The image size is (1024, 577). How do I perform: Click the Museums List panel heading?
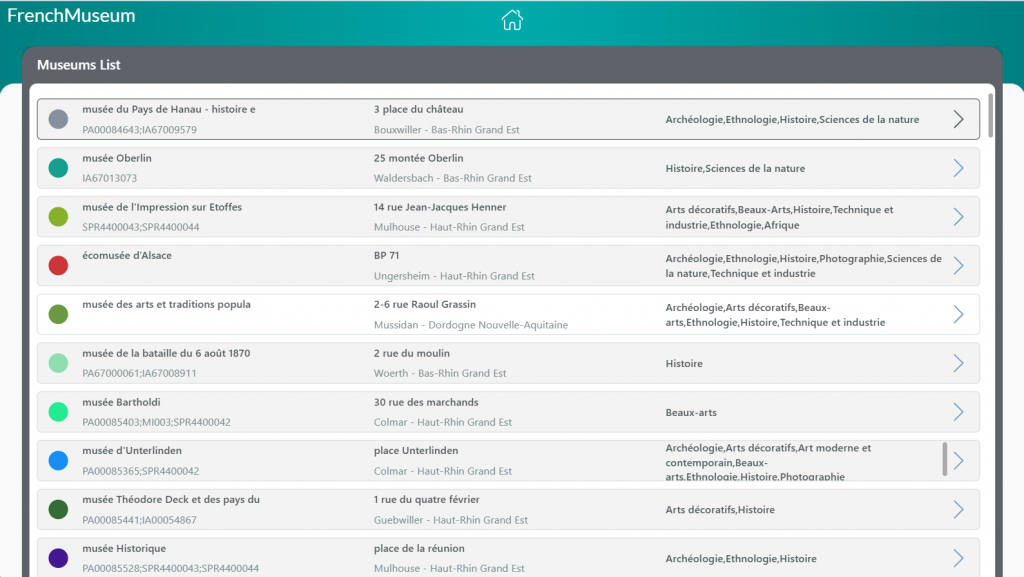coord(79,65)
